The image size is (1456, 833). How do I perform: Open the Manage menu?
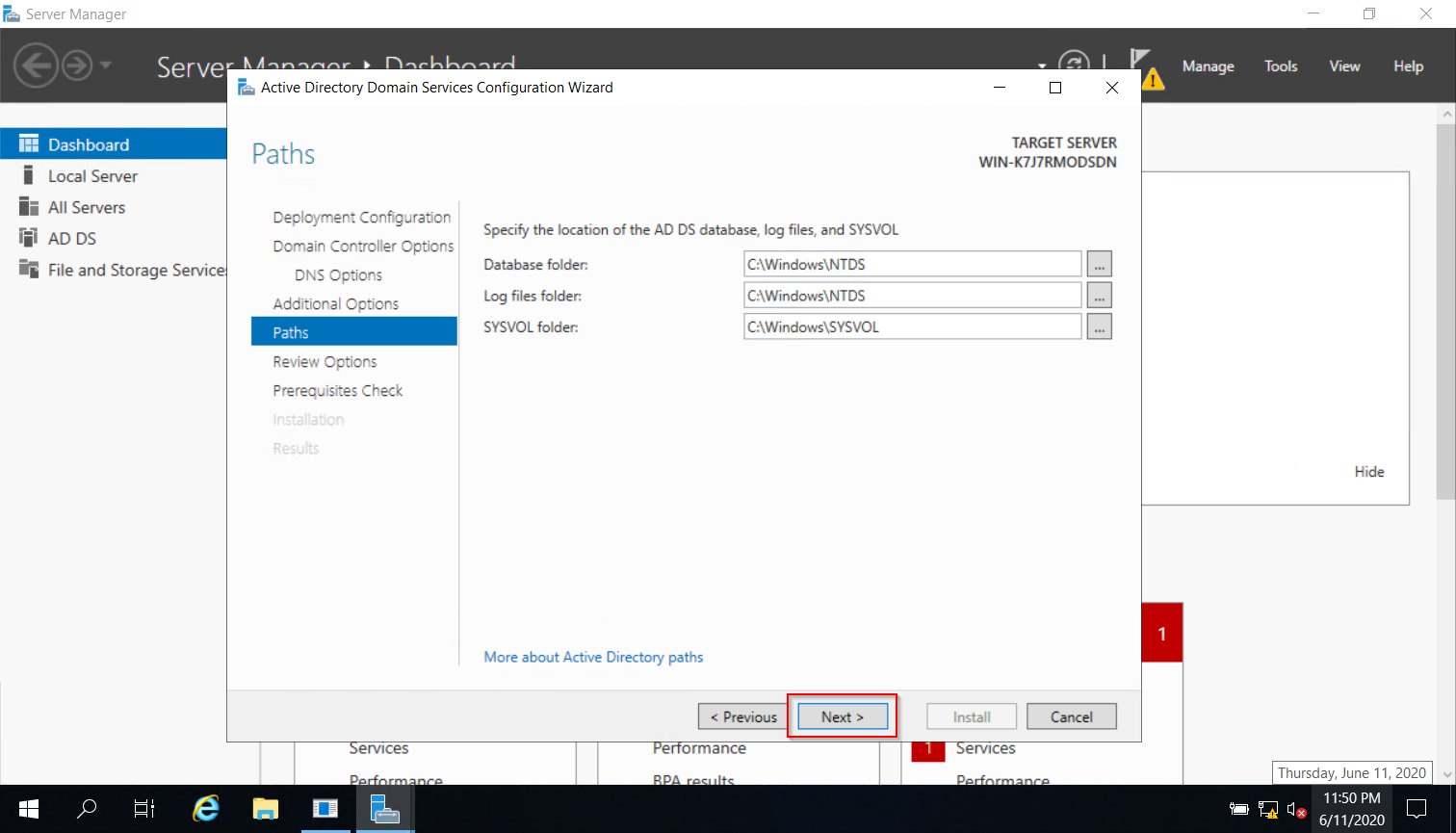click(x=1208, y=65)
